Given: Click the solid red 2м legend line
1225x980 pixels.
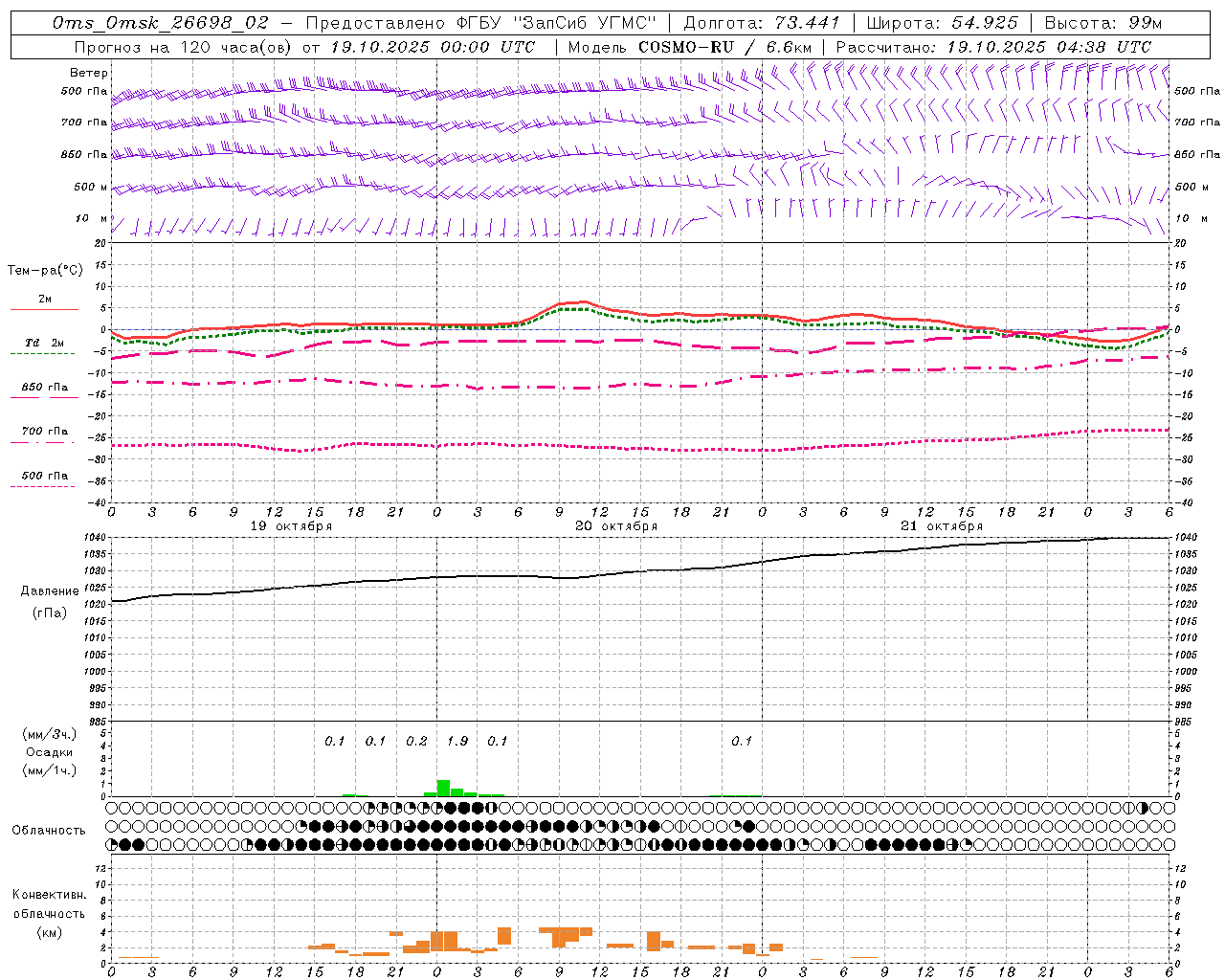Looking at the screenshot, I should pyautogui.click(x=44, y=310).
